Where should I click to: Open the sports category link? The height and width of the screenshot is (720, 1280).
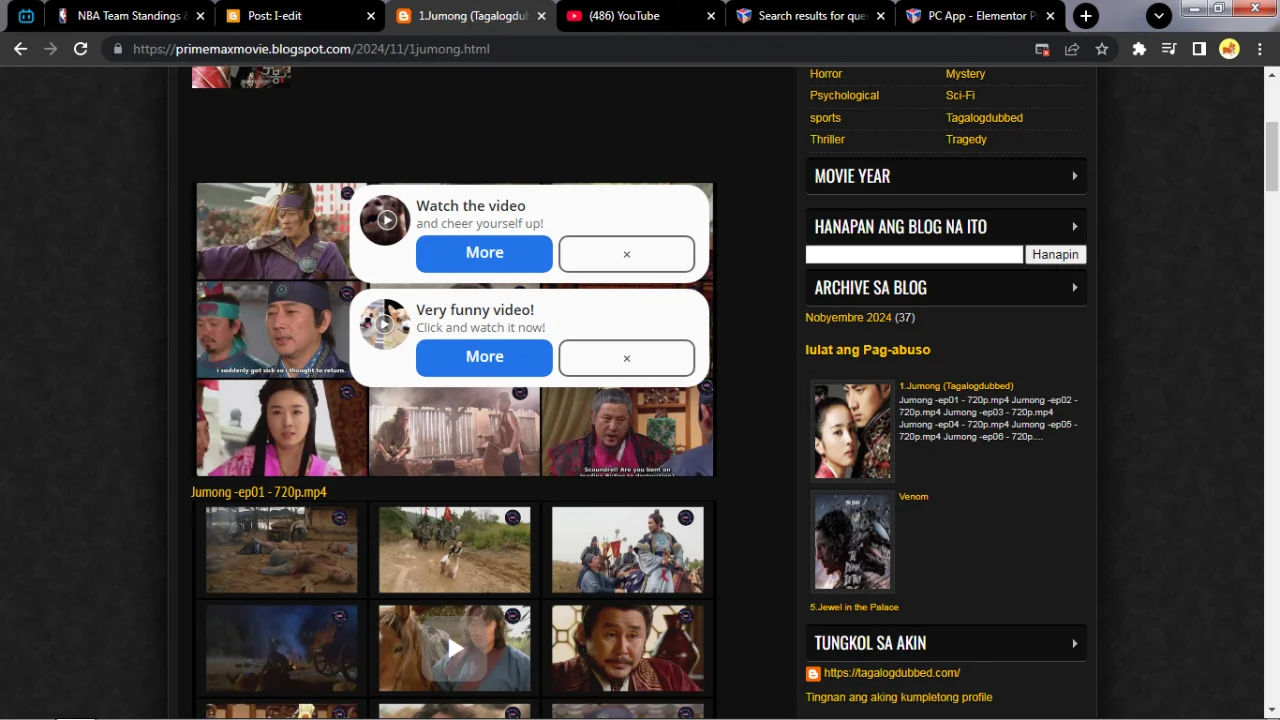tap(825, 118)
